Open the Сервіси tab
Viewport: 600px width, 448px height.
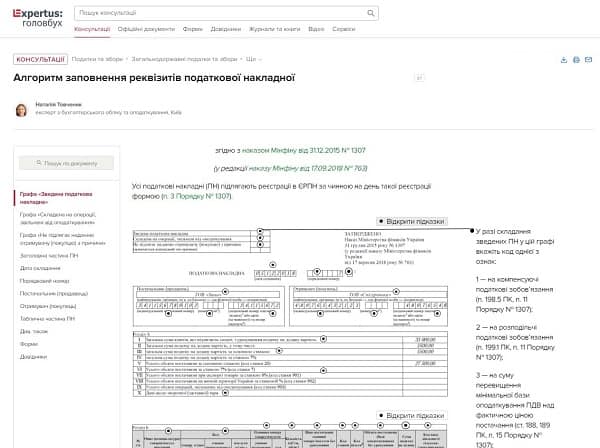click(344, 29)
